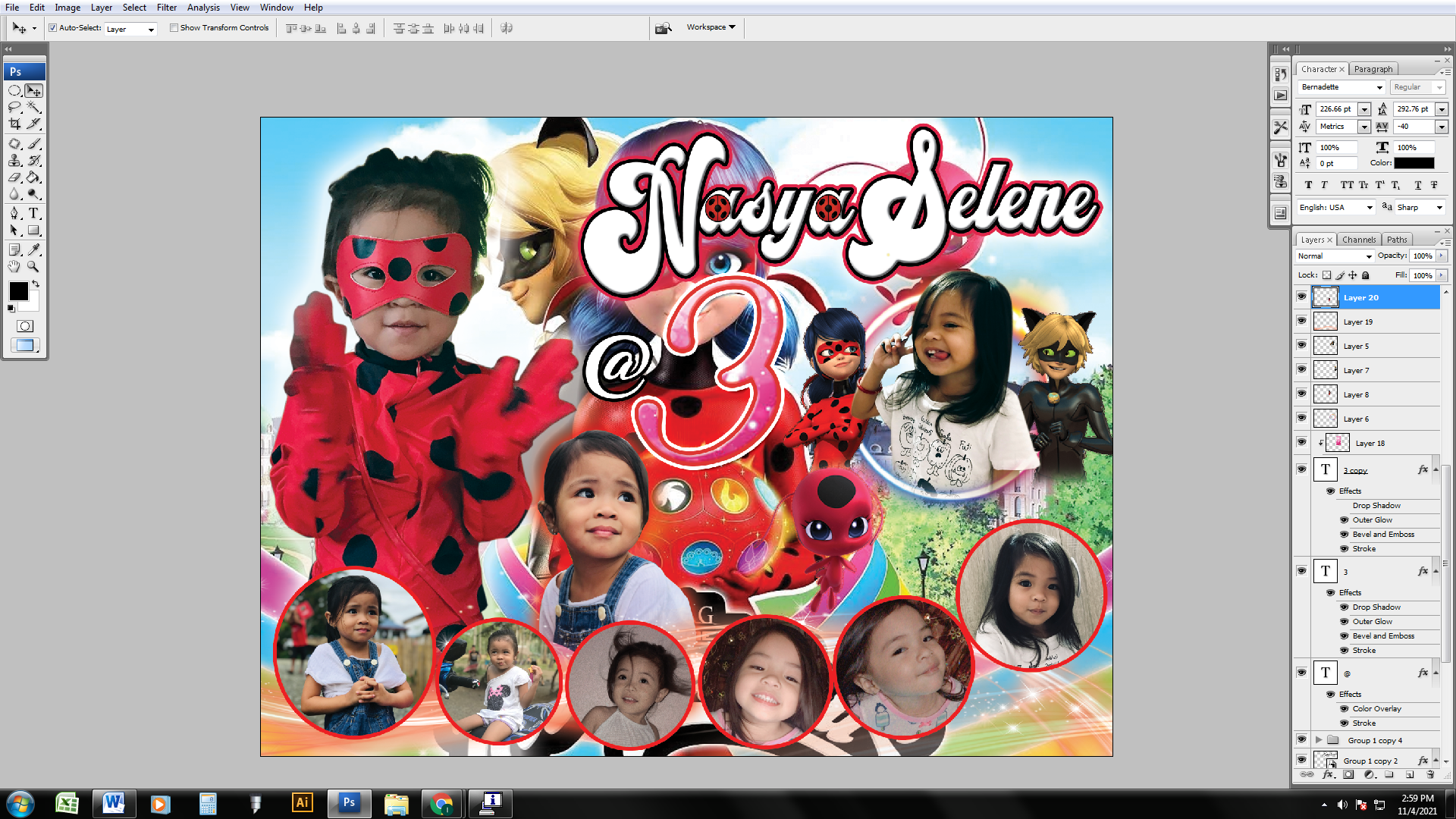Select the Pen tool
This screenshot has width=1456, height=819.
click(x=14, y=213)
